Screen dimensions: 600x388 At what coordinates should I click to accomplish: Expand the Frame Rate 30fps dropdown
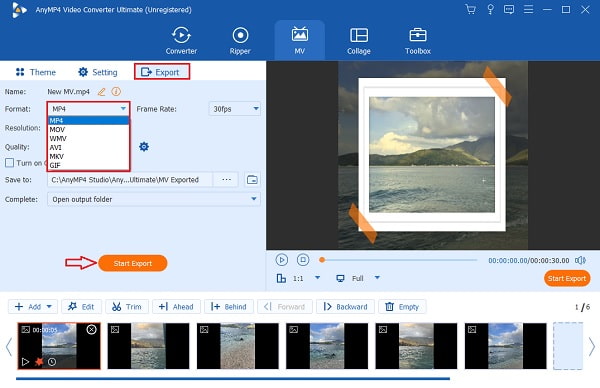tap(235, 109)
